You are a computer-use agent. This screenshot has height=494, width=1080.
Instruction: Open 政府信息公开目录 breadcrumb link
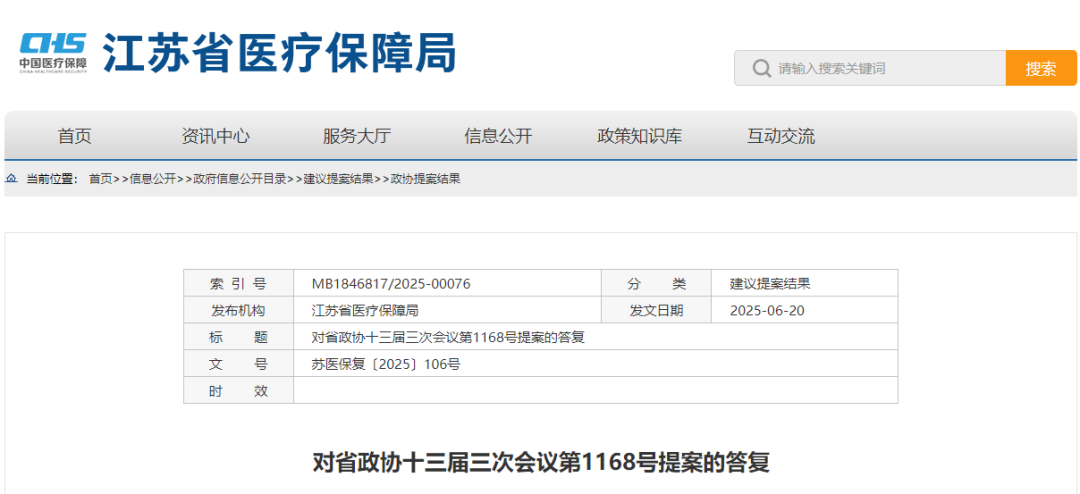coord(240,179)
